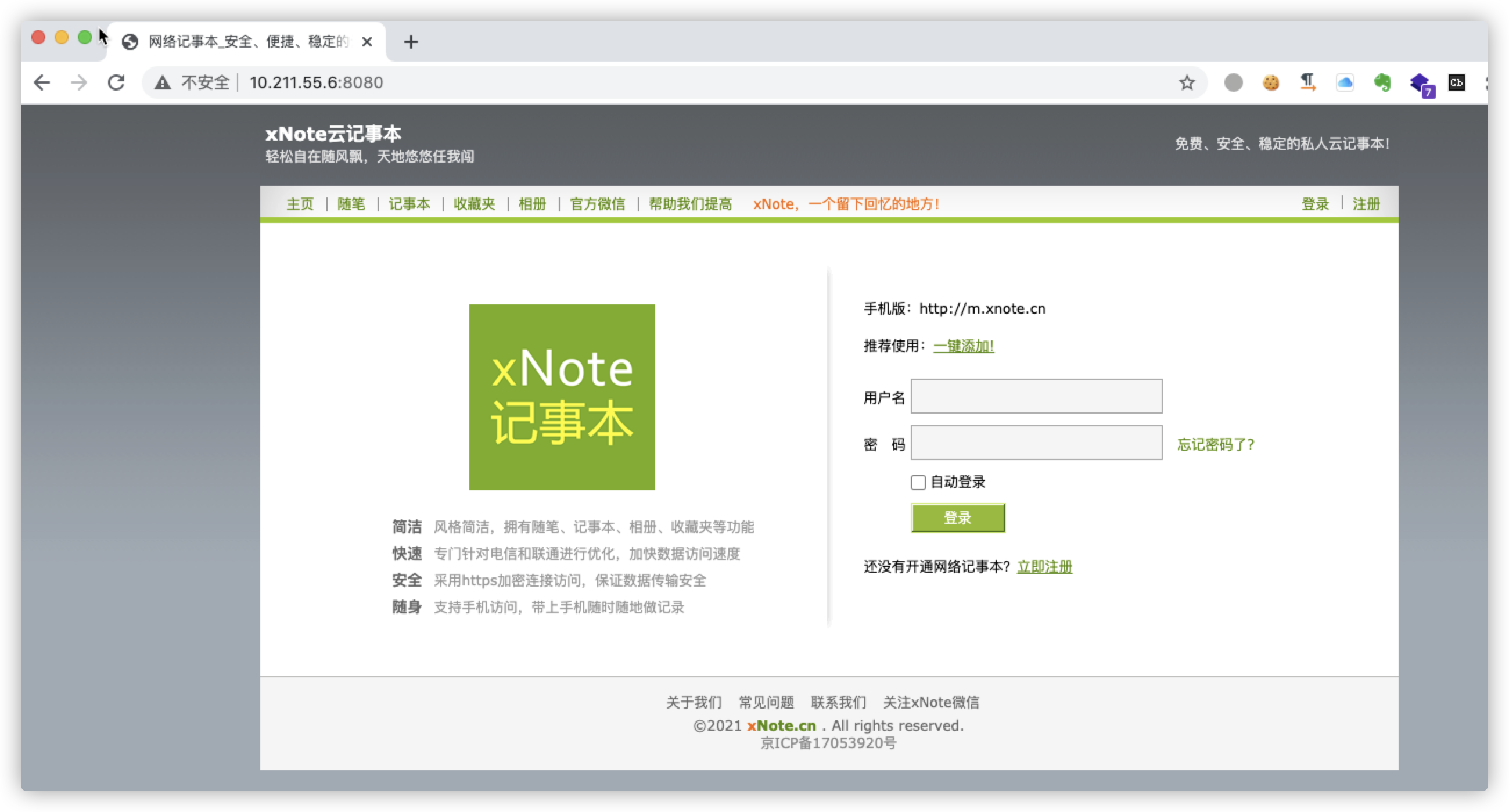Screen dimensions: 1509x812
Task: Bookmark this page with star icon
Action: click(1187, 82)
